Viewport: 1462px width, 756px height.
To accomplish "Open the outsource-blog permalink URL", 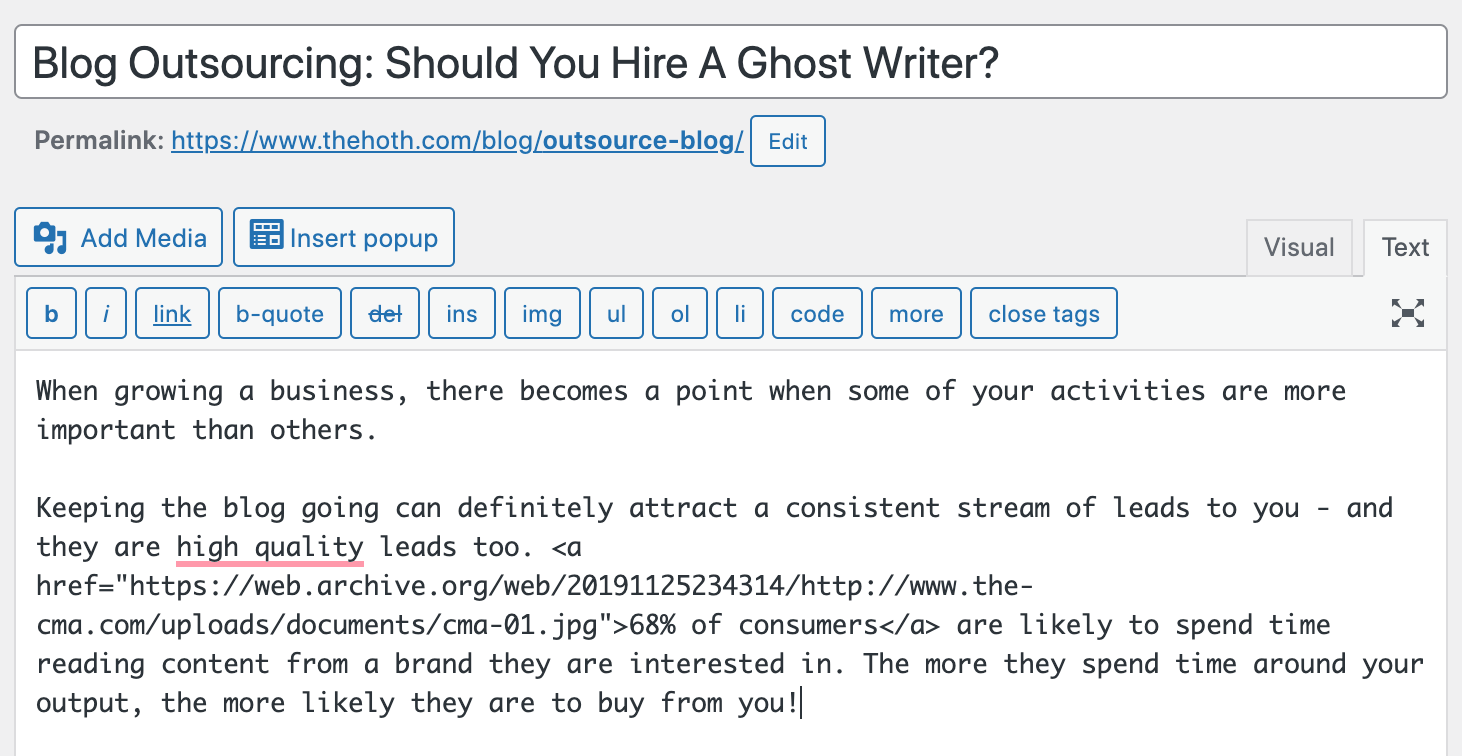I will (x=457, y=141).
